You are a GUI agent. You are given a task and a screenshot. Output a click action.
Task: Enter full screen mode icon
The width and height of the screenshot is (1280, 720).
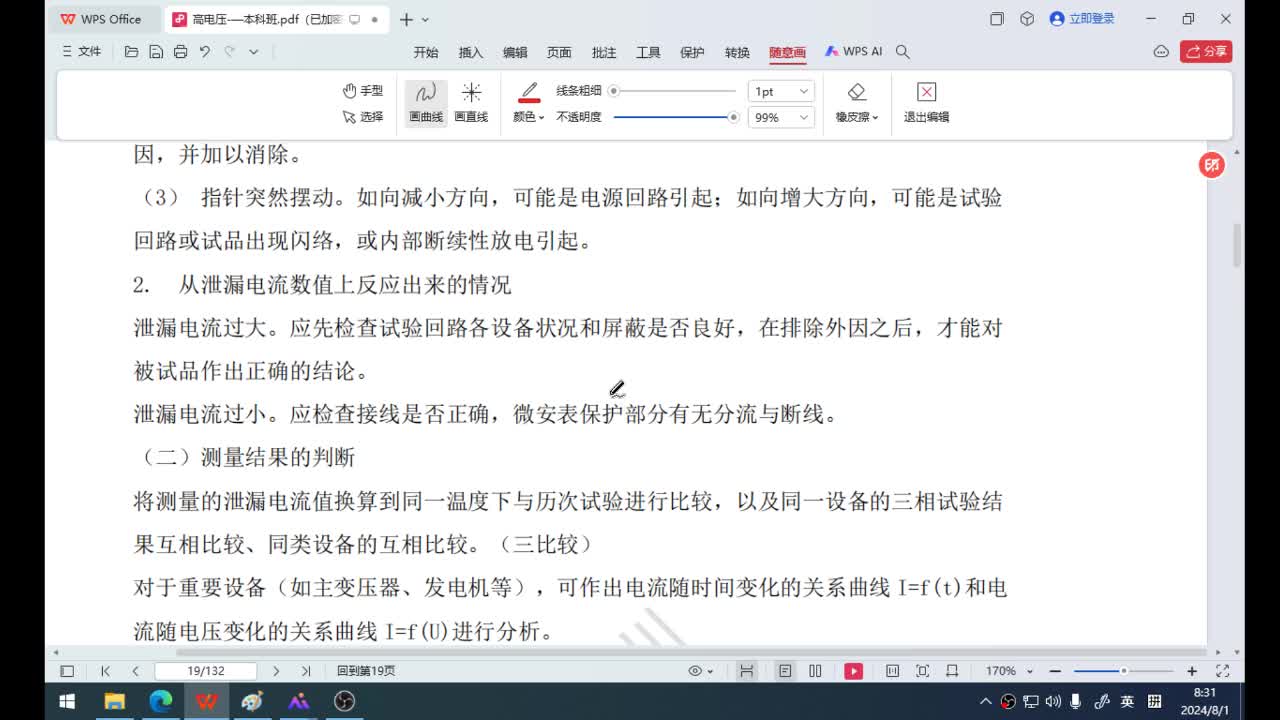1222,671
